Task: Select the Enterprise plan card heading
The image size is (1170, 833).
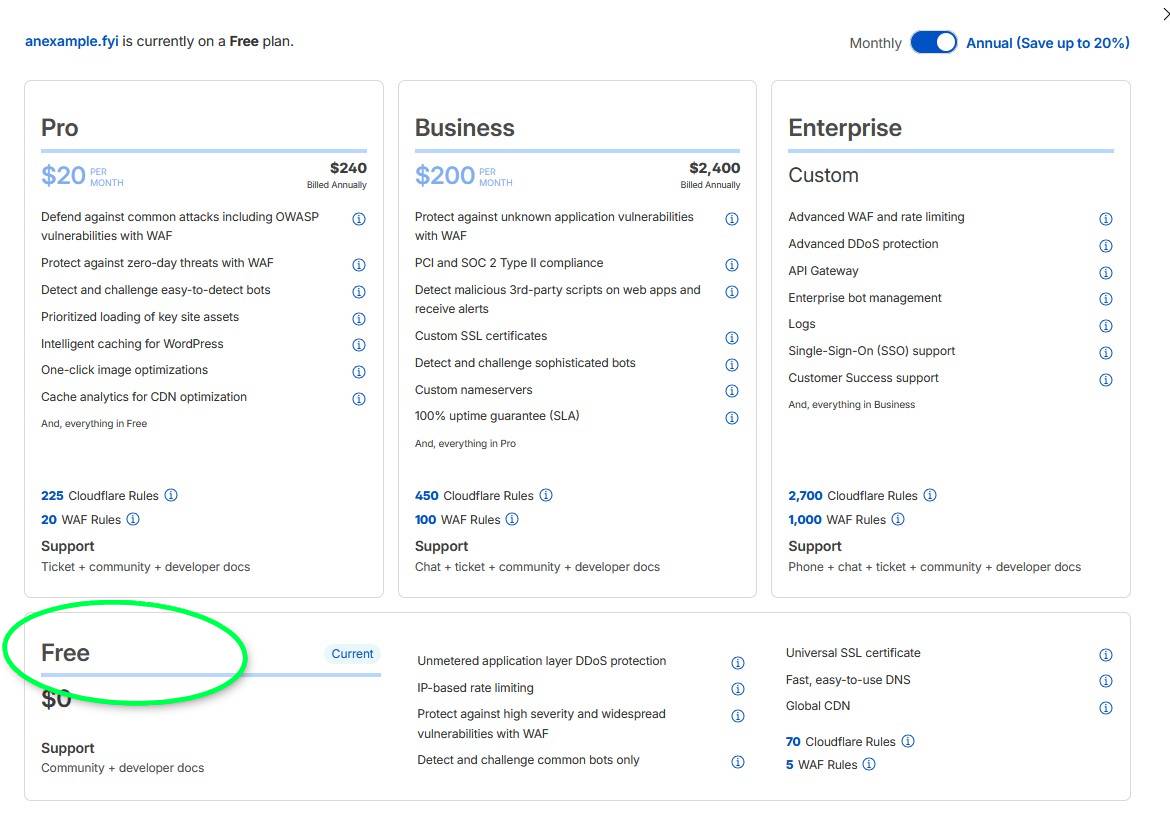Action: pyautogui.click(x=845, y=128)
